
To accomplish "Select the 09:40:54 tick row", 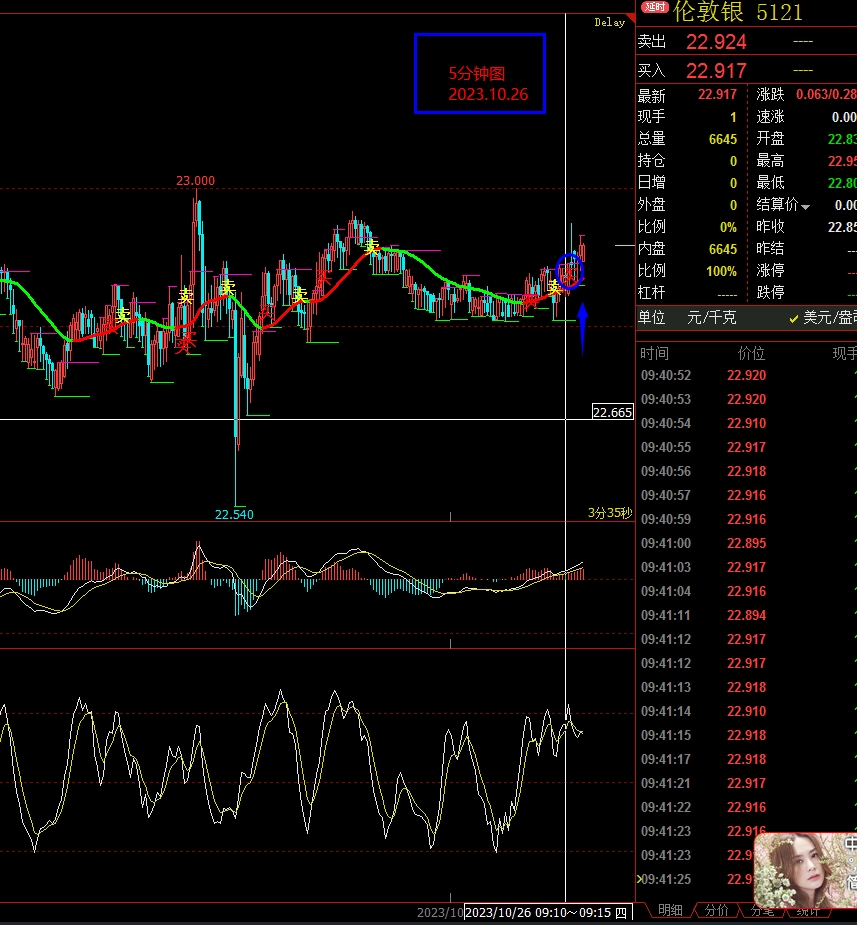I will tap(746, 423).
